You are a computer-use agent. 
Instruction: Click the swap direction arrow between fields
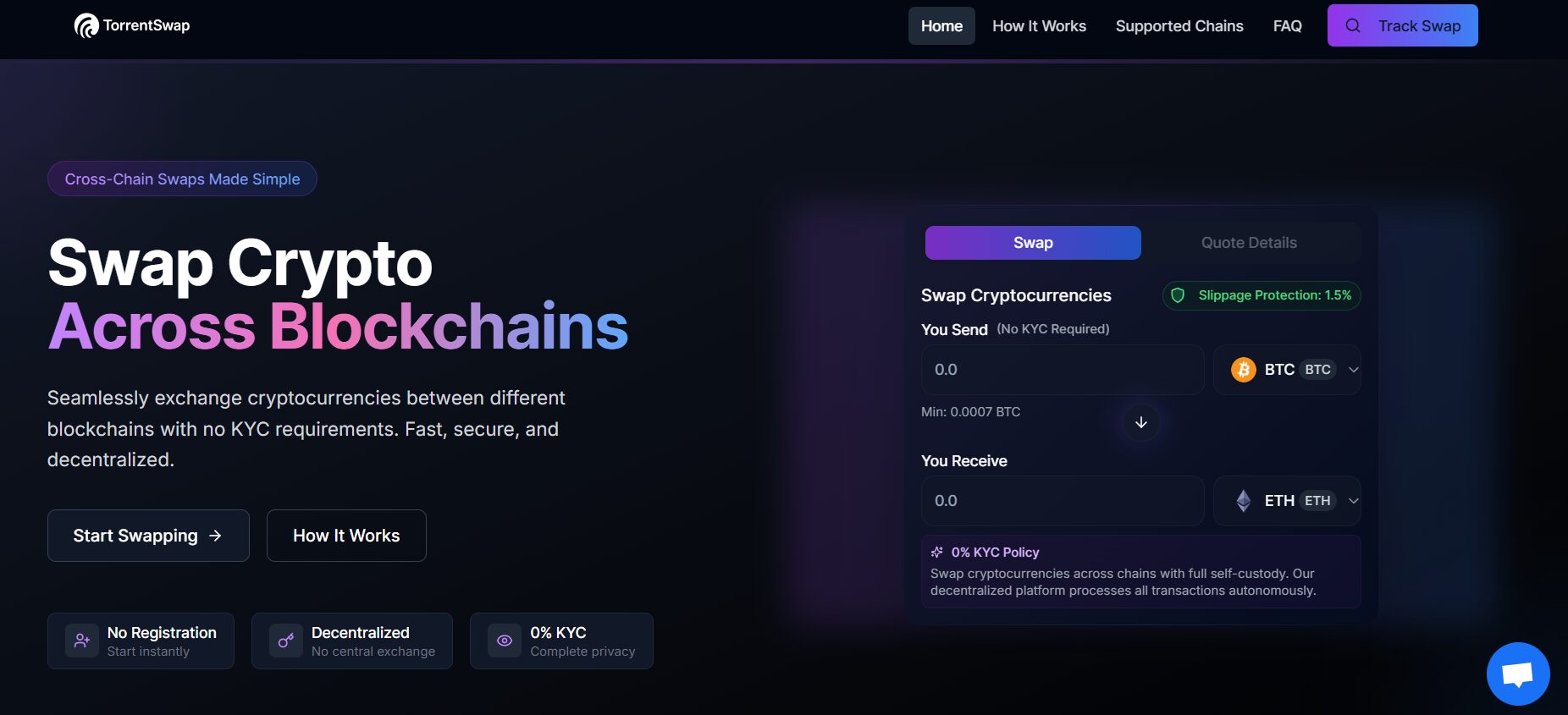tap(1140, 422)
